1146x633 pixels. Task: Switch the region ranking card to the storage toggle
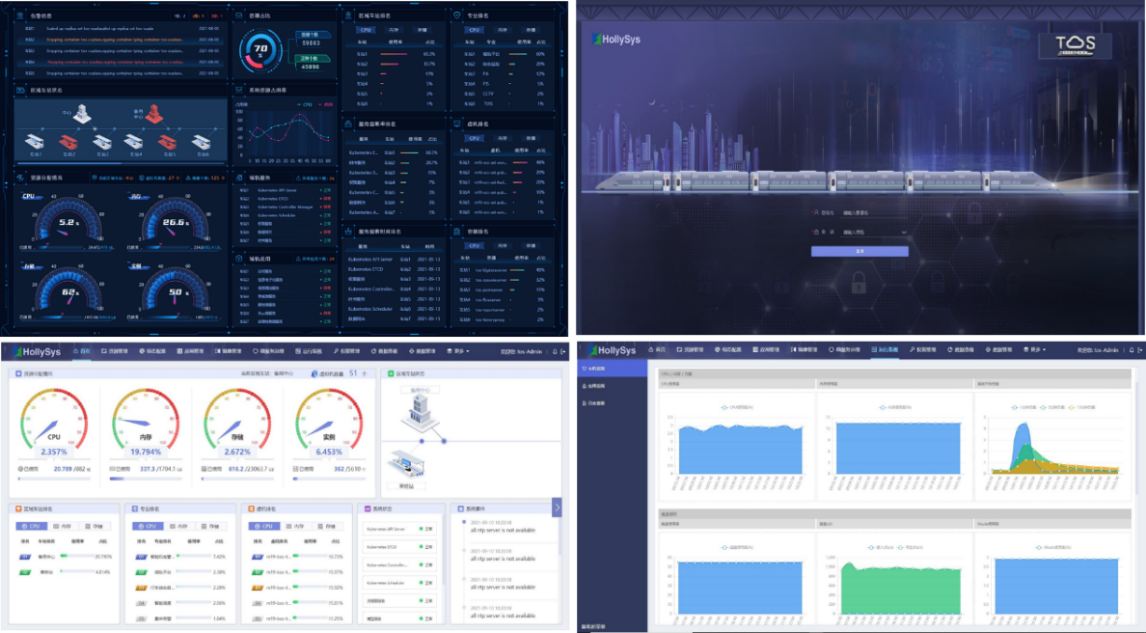(96, 525)
